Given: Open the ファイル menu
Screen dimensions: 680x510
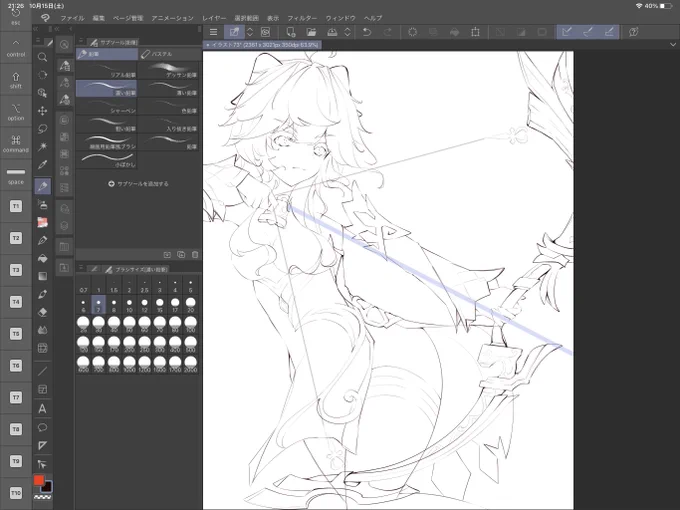Looking at the screenshot, I should (x=72, y=18).
